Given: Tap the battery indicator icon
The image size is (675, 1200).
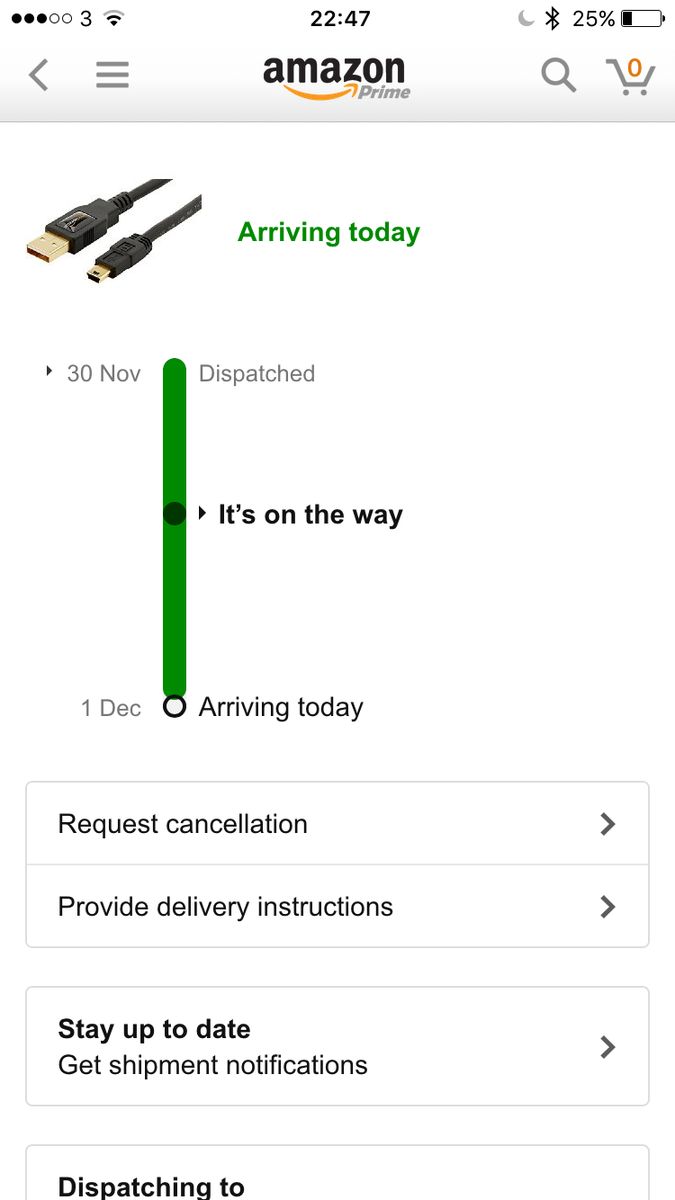Looking at the screenshot, I should [x=641, y=18].
